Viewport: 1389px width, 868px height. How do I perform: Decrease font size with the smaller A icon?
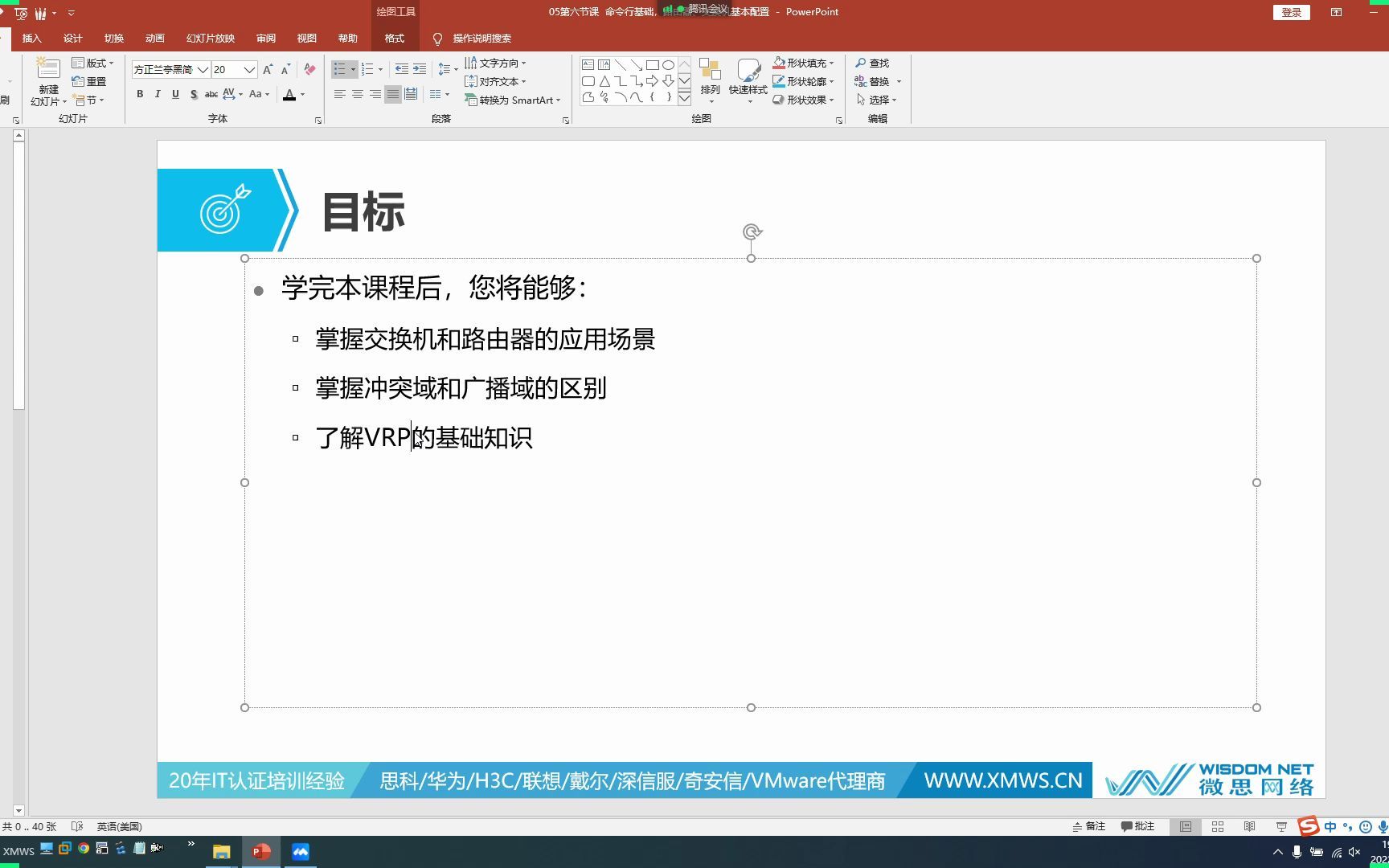click(x=285, y=70)
